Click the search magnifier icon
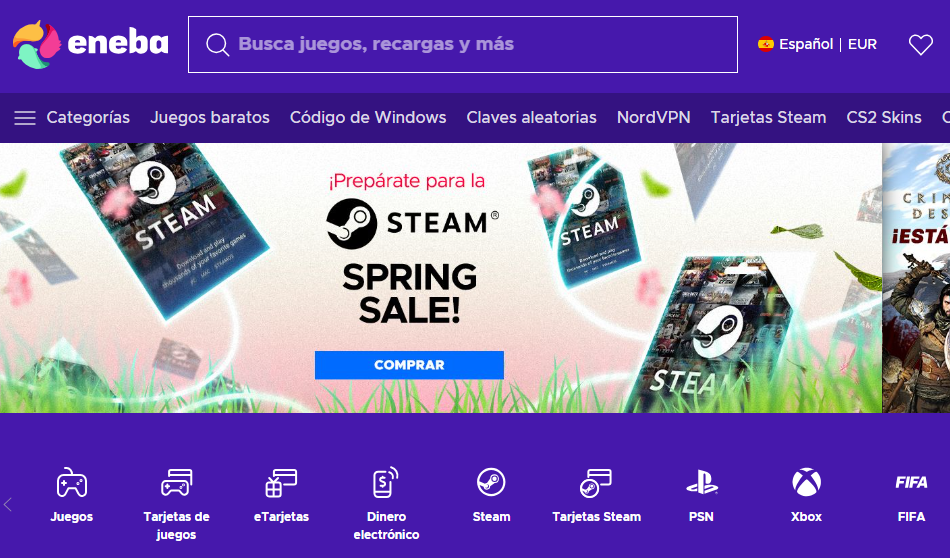This screenshot has width=950, height=558. point(217,44)
